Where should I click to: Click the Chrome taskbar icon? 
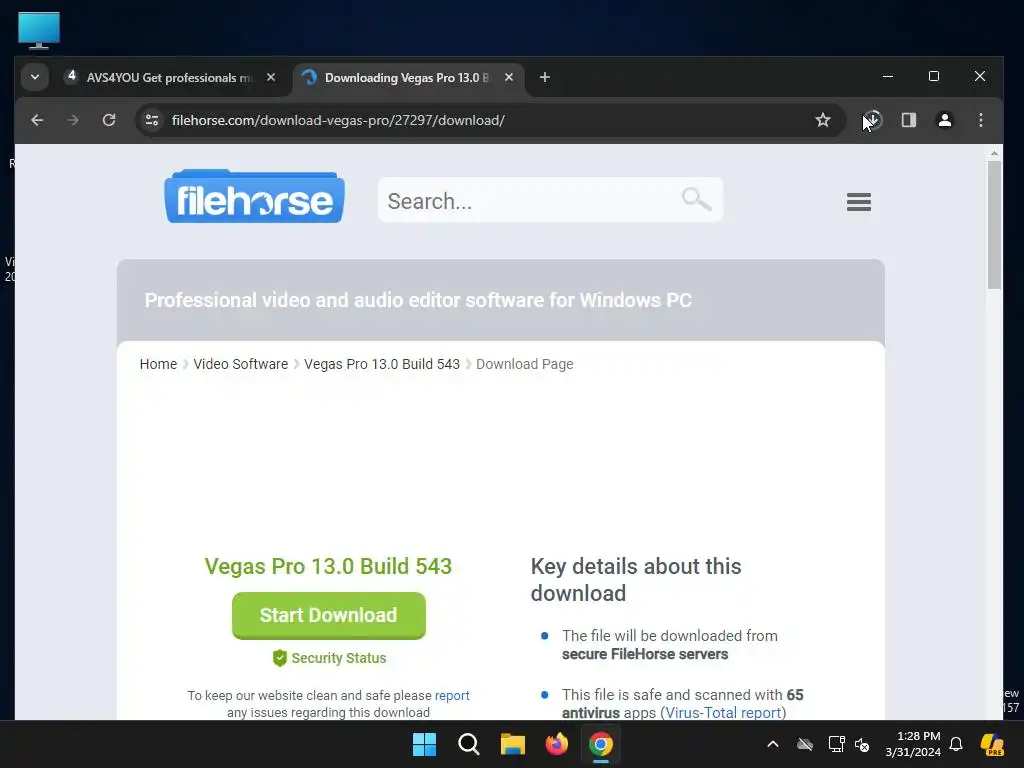pyautogui.click(x=601, y=744)
